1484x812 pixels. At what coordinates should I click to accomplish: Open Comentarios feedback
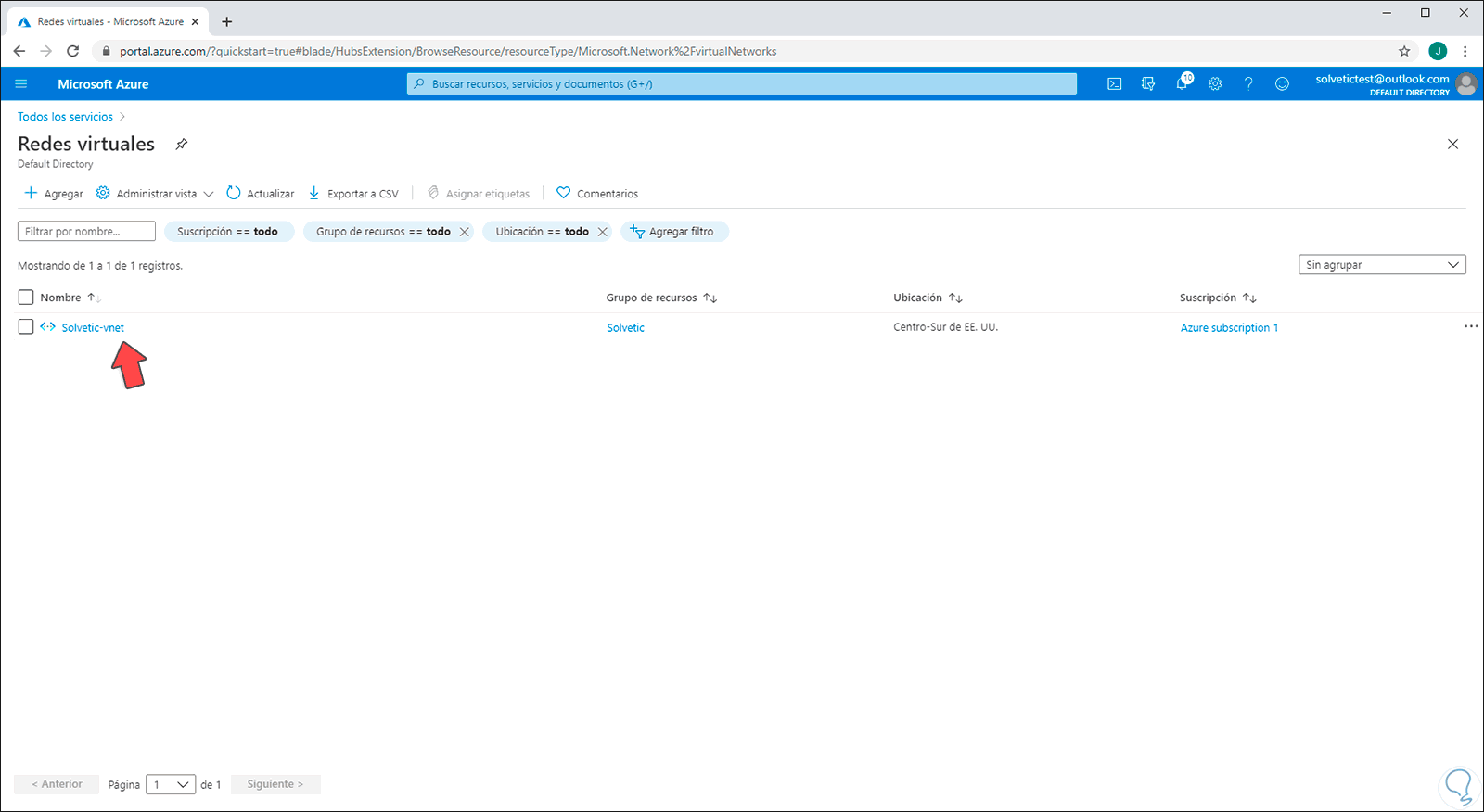pyautogui.click(x=597, y=194)
